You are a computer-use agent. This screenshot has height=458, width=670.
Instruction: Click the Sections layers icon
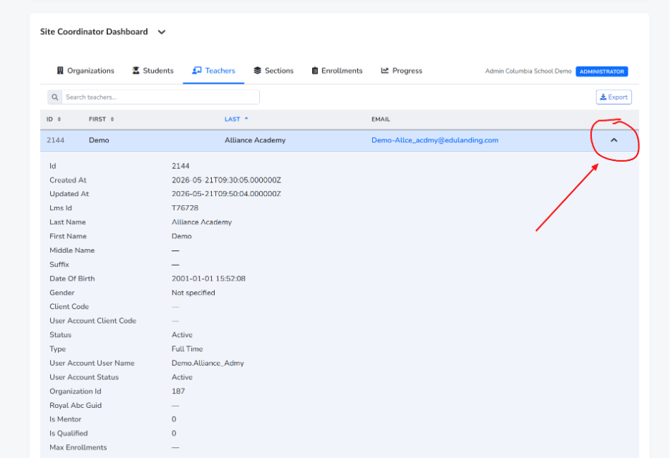tap(257, 70)
